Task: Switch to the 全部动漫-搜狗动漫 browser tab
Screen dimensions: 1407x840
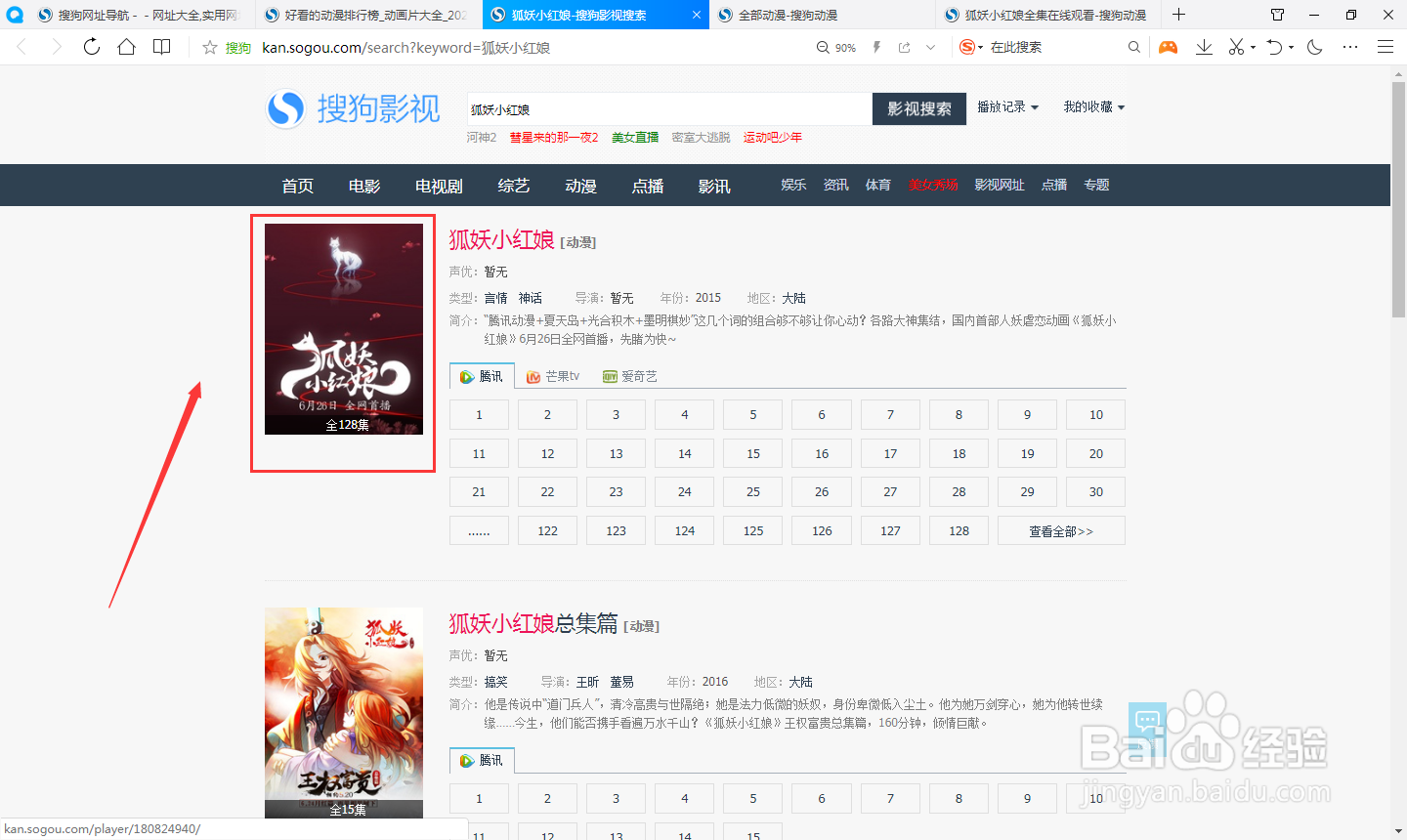Action: coord(821,15)
